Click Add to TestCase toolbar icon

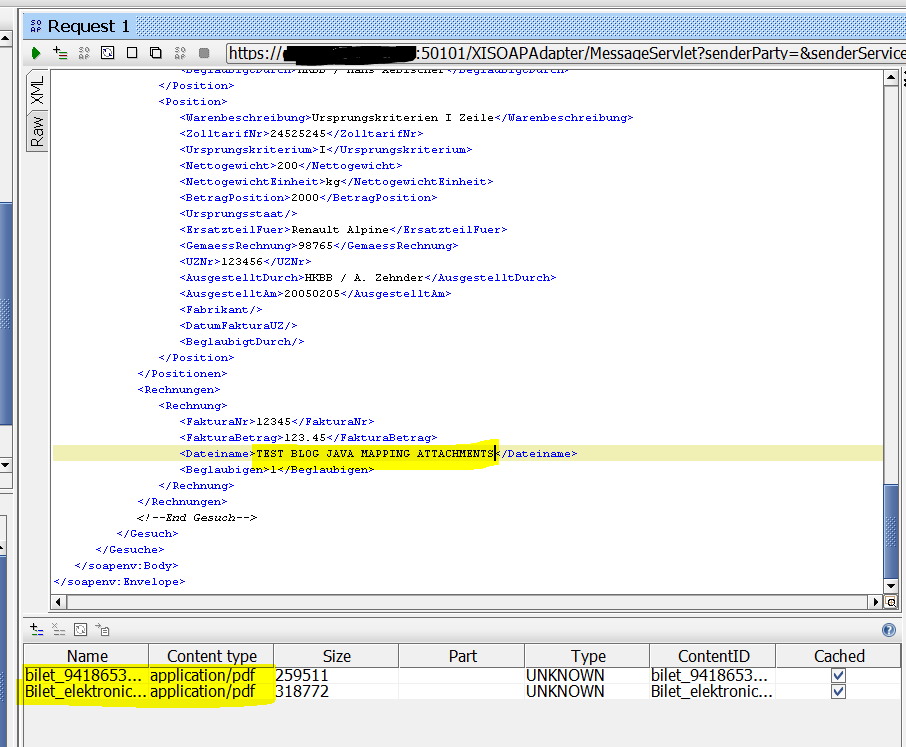coord(60,53)
